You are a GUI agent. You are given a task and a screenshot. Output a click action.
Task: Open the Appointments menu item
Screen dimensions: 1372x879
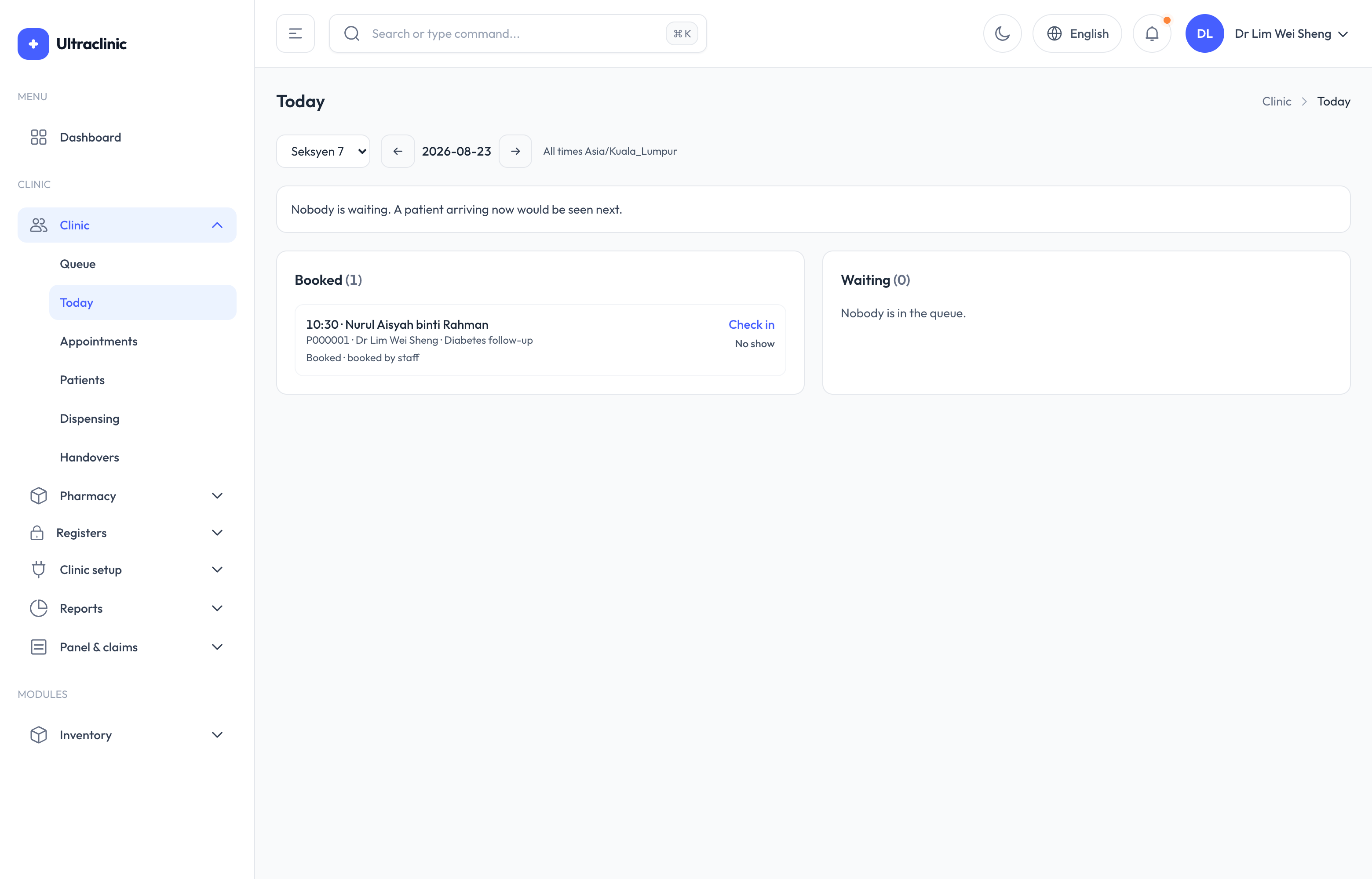pyautogui.click(x=143, y=341)
